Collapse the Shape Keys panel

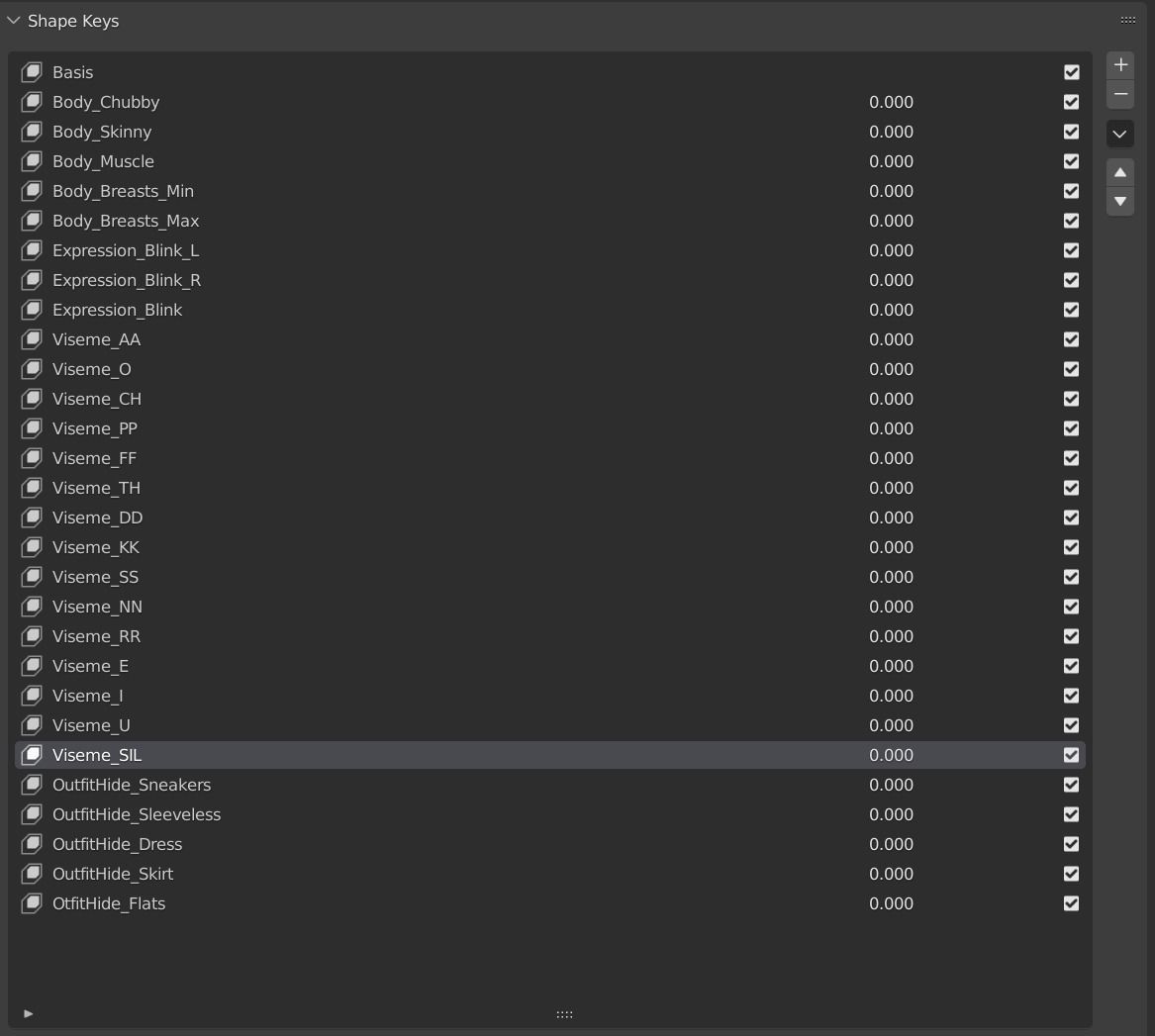(x=14, y=21)
